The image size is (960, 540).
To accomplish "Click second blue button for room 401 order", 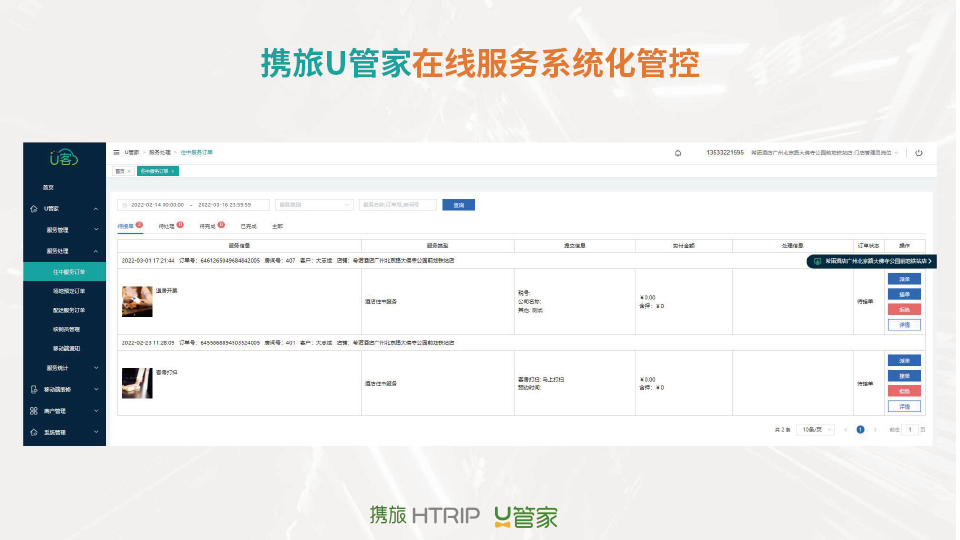I will [904, 376].
